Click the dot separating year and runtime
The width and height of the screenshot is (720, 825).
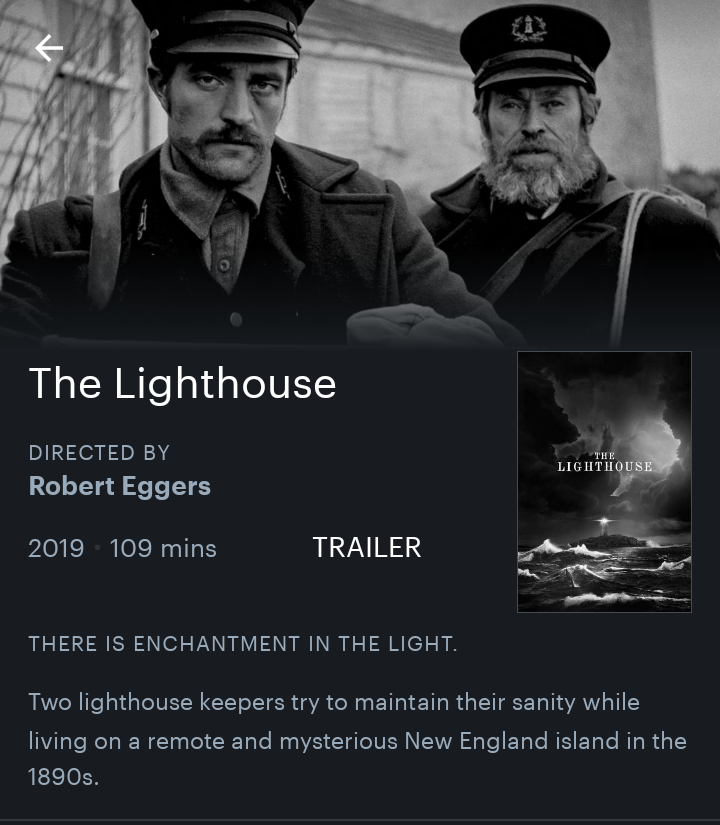click(97, 548)
